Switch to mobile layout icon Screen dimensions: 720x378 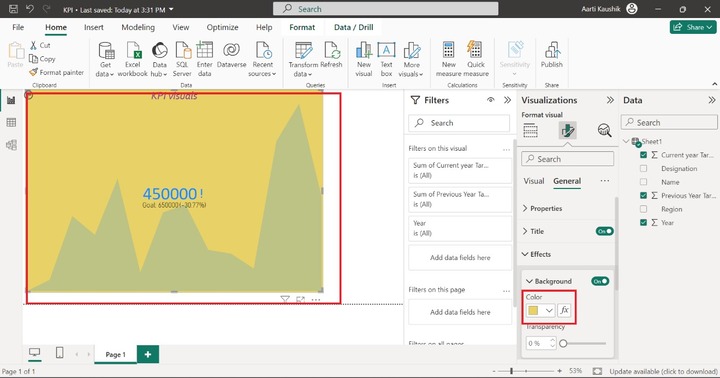click(59, 353)
